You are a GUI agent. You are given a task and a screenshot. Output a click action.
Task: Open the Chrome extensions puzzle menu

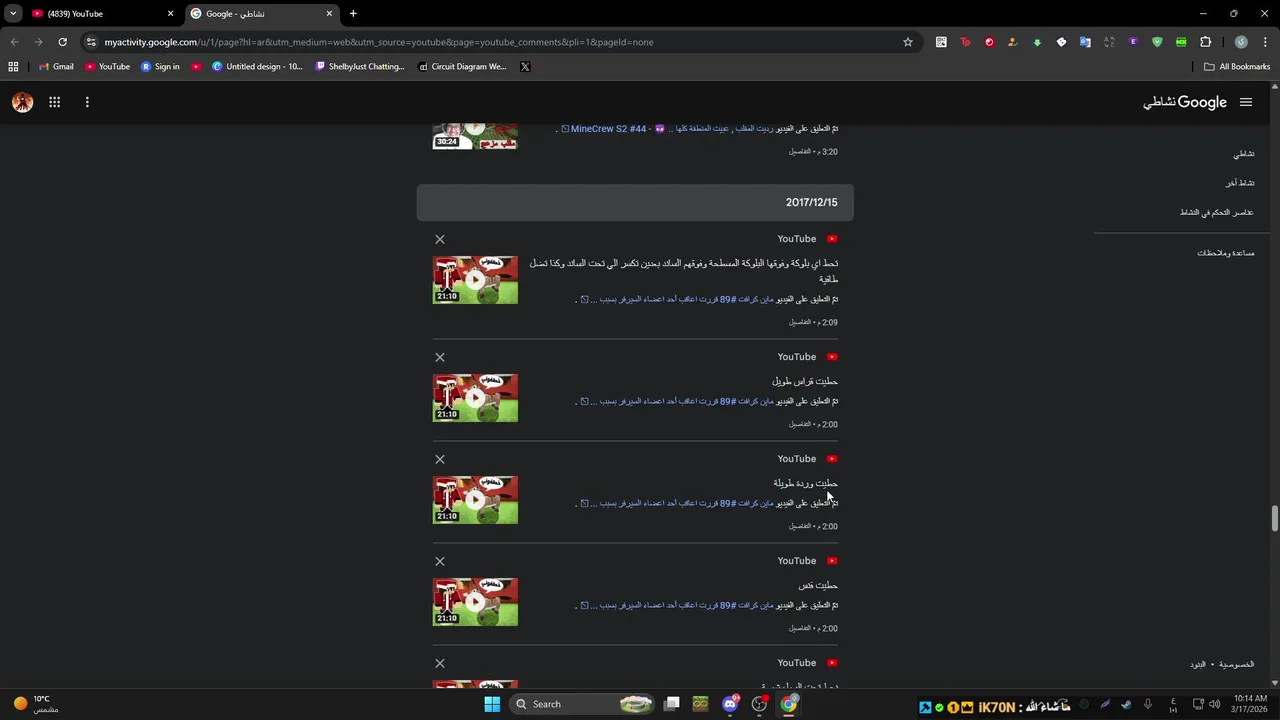pyautogui.click(x=1205, y=42)
